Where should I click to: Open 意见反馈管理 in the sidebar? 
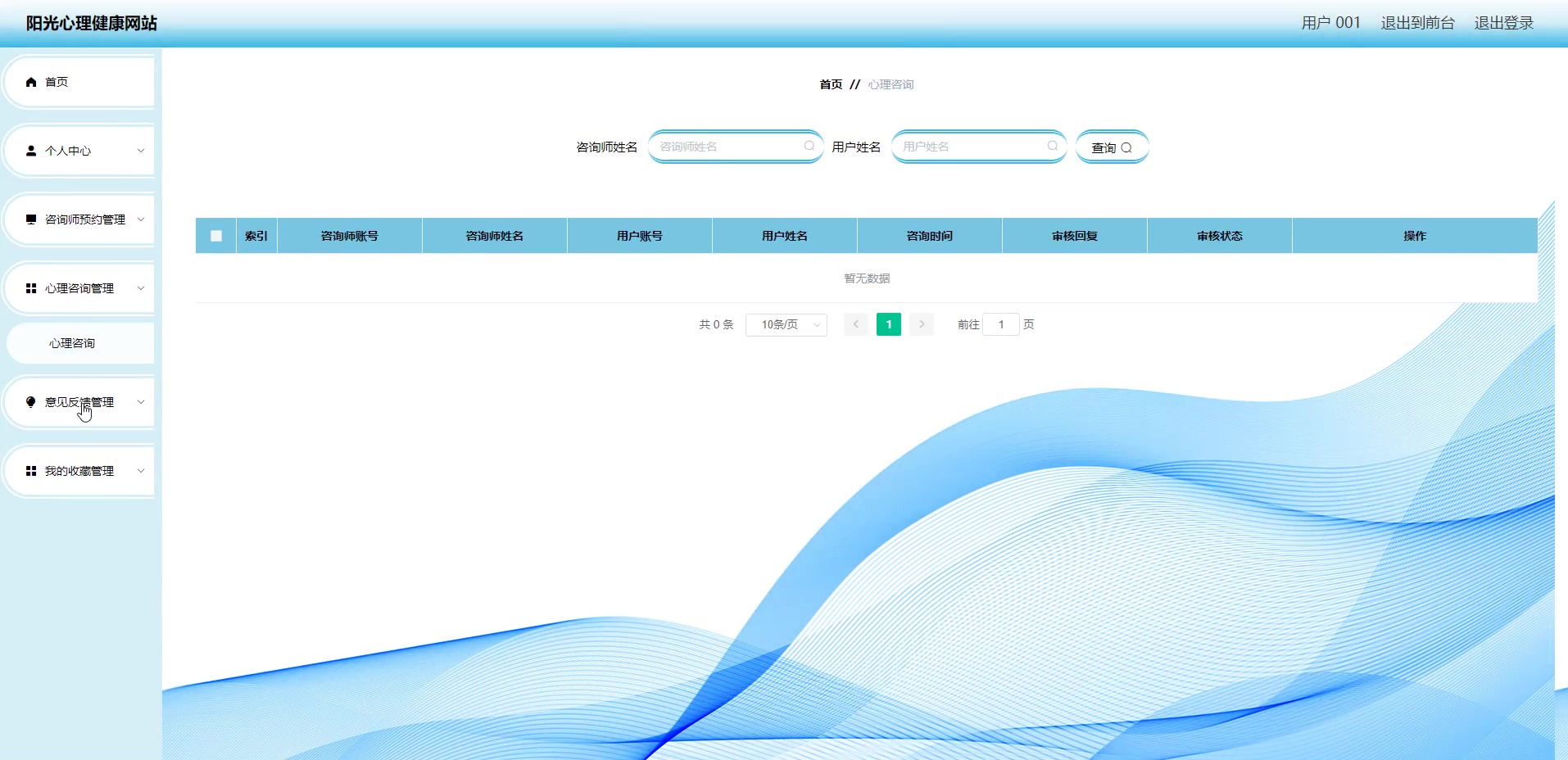point(79,402)
